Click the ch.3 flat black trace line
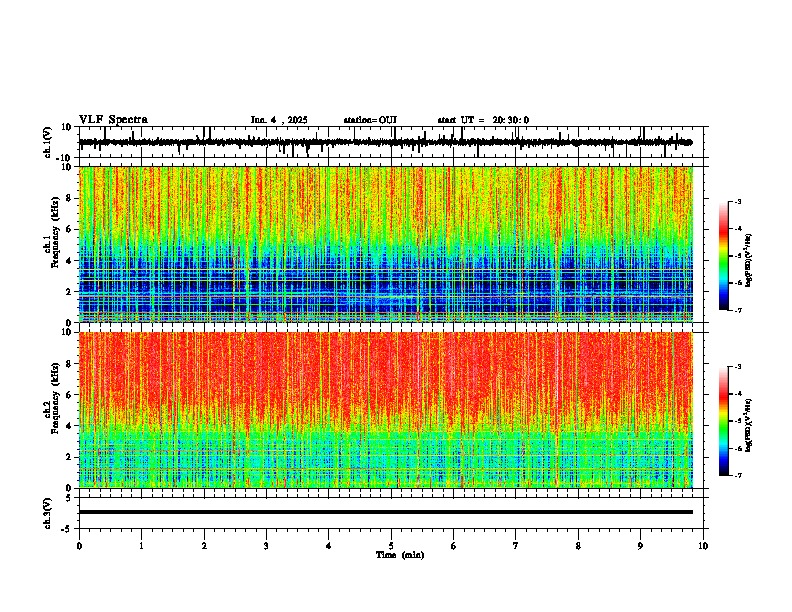 pos(385,512)
